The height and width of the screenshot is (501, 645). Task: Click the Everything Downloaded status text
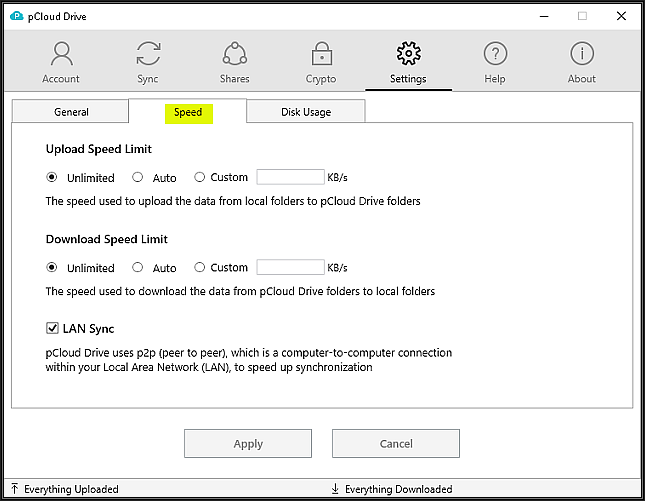(399, 489)
